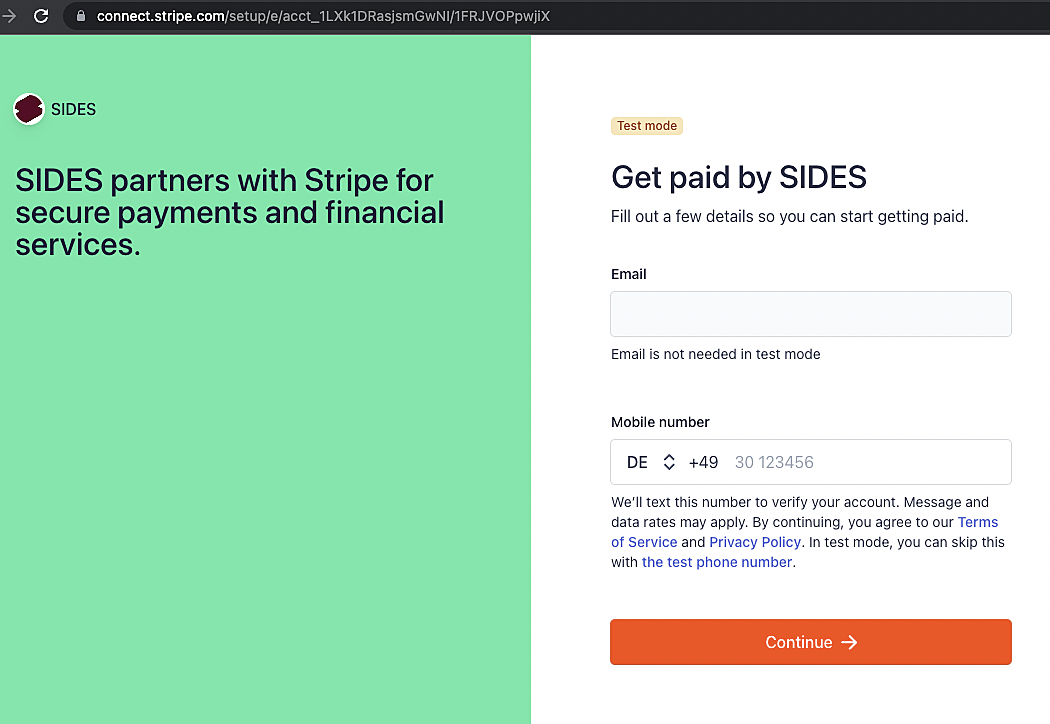The width and height of the screenshot is (1050, 724).
Task: Click the arrow inside the Continue button
Action: (x=849, y=642)
